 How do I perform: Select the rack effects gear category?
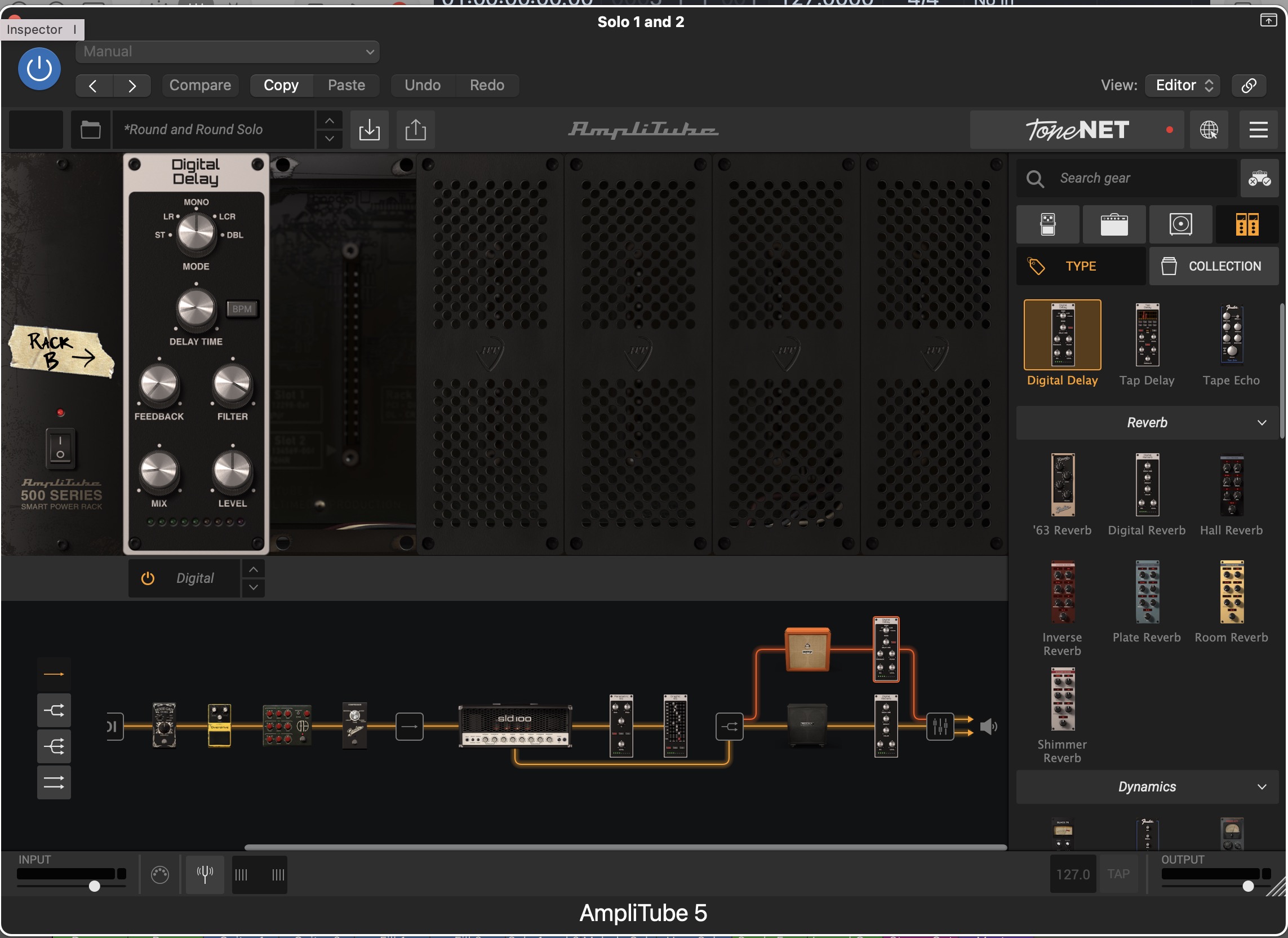pos(1247,224)
